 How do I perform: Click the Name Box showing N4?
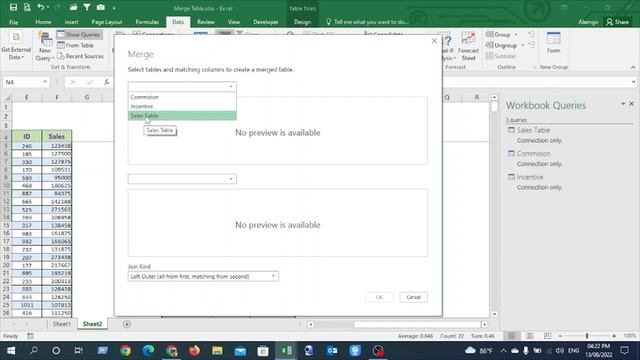click(26, 82)
